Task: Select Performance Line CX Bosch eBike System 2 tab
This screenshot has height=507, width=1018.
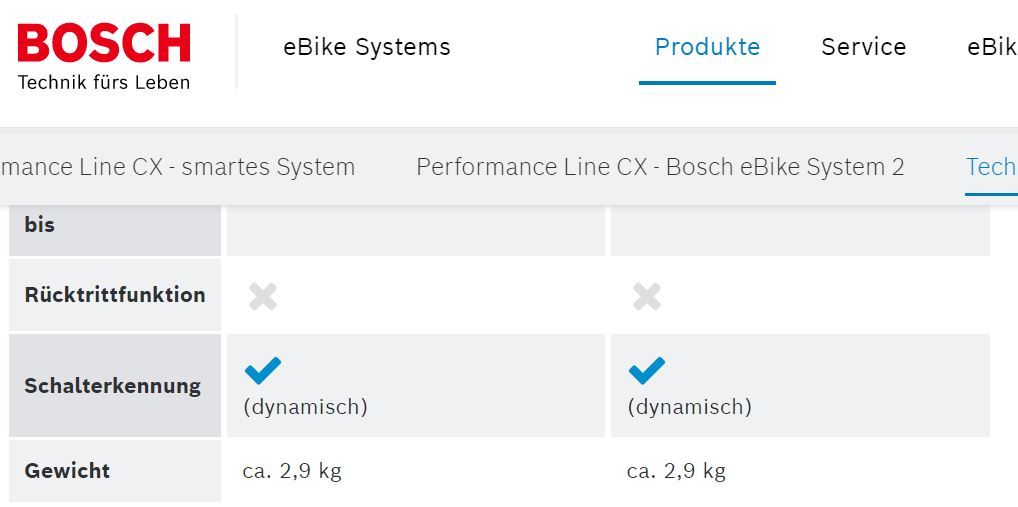Action: tap(660, 167)
